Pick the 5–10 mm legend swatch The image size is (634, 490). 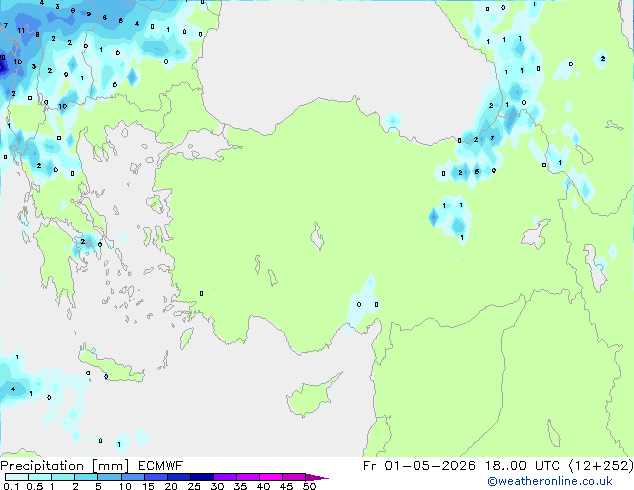[109, 477]
